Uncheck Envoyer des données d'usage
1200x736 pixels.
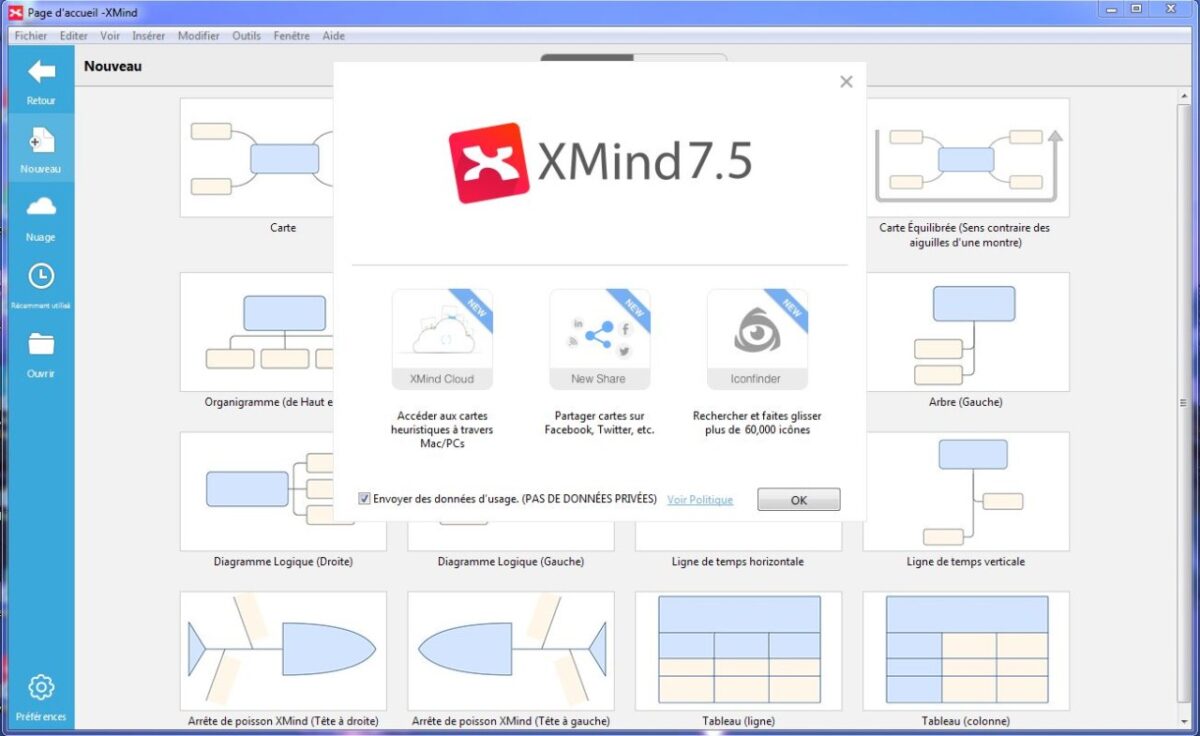(364, 498)
